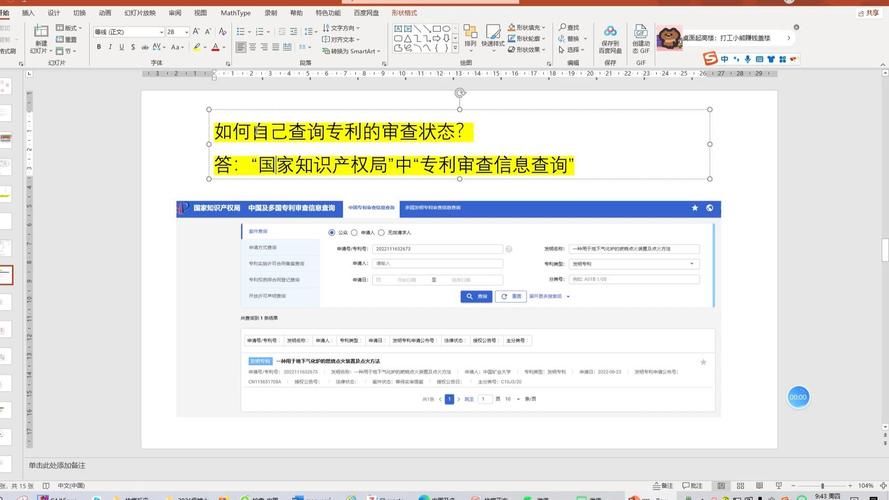The height and width of the screenshot is (500, 889).
Task: Open the Design (设计) ribbon tab
Action: [54, 12]
